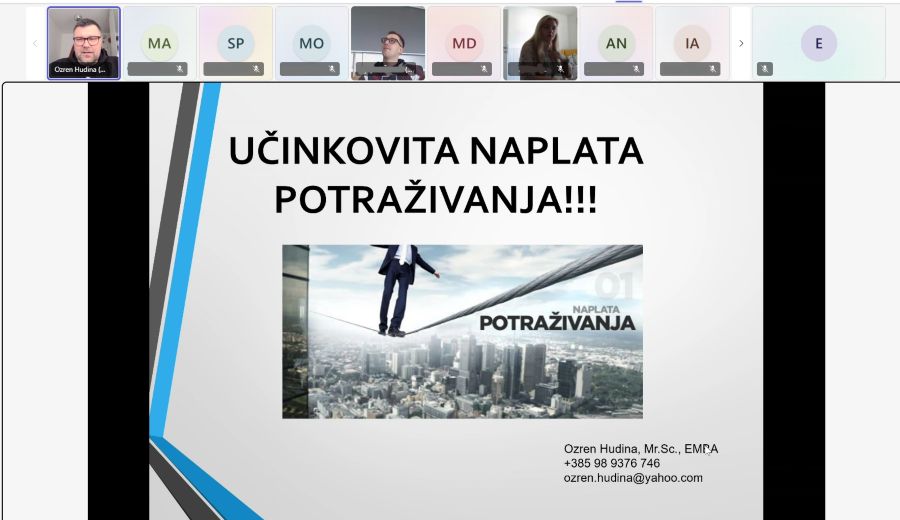Click muted mic icon on MA tile
The width and height of the screenshot is (900, 520).
pos(181,69)
